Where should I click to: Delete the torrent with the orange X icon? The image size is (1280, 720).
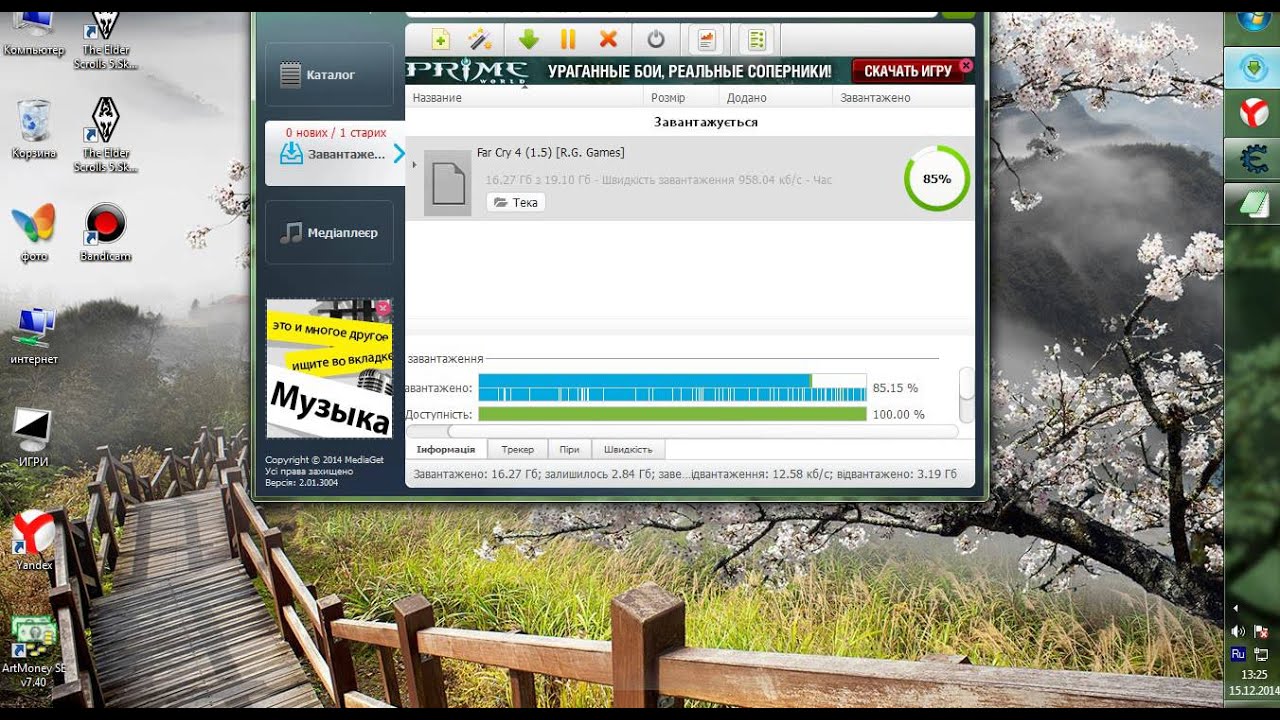pos(608,40)
